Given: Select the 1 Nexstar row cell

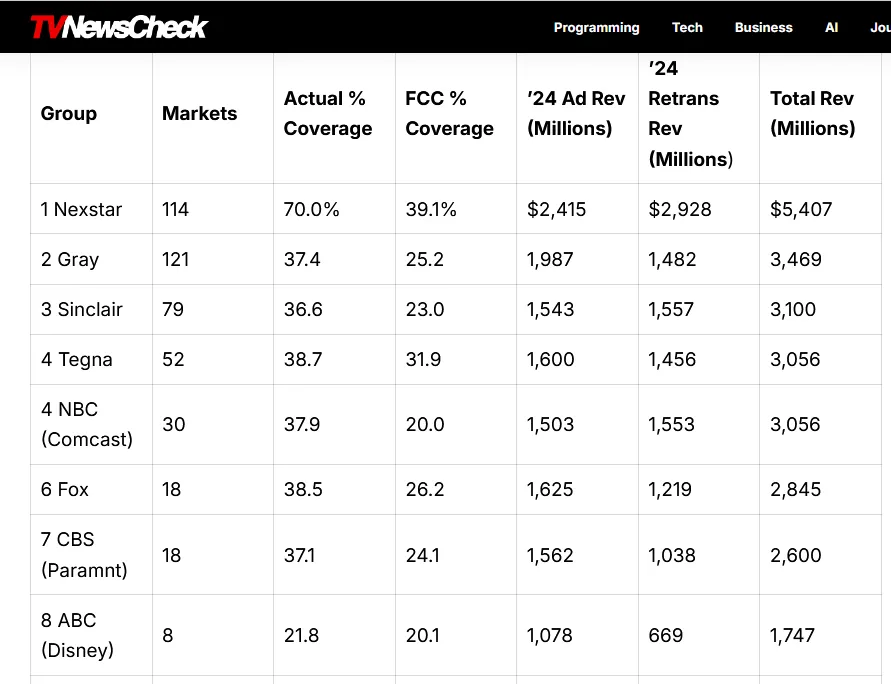Looking at the screenshot, I should coord(82,210).
